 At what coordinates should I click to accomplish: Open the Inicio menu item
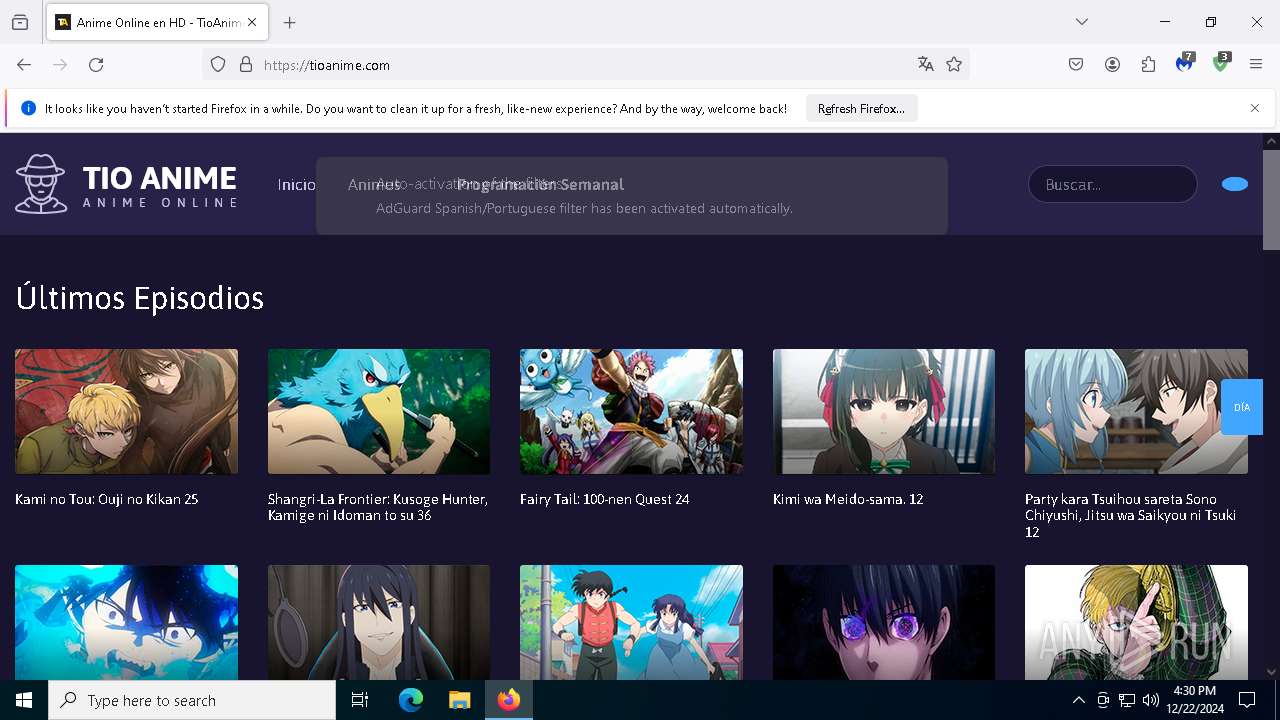pos(297,184)
